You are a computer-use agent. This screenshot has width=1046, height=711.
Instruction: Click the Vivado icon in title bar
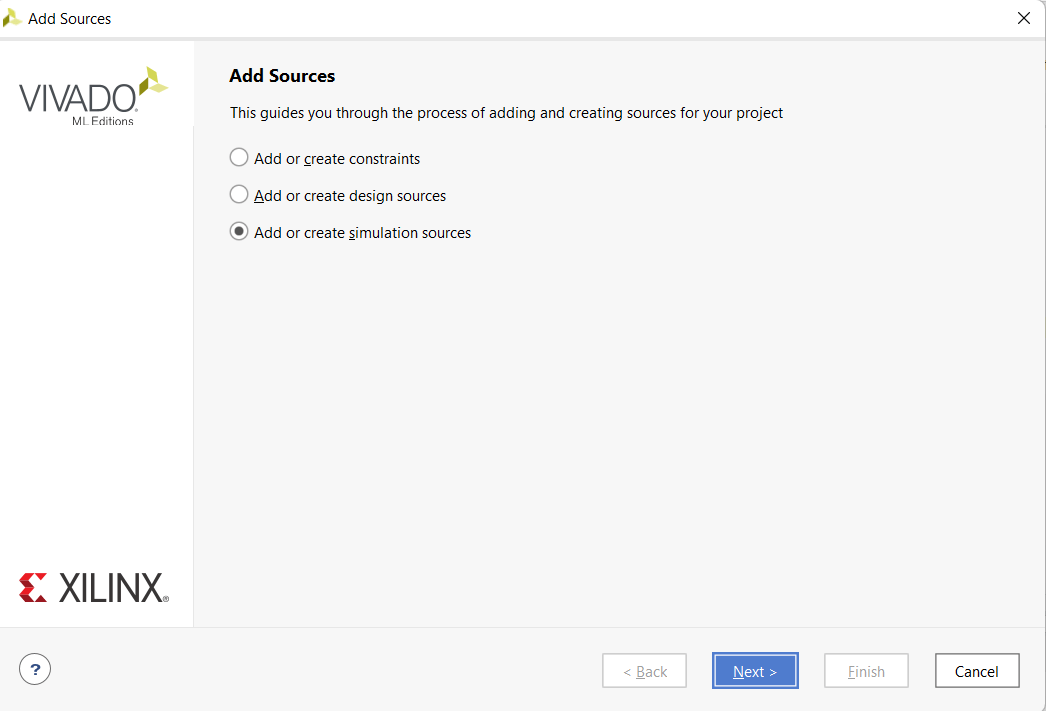tap(12, 18)
